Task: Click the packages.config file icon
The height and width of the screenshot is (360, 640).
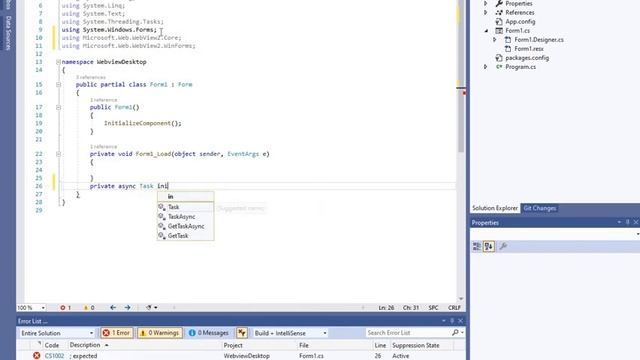Action: pos(499,58)
